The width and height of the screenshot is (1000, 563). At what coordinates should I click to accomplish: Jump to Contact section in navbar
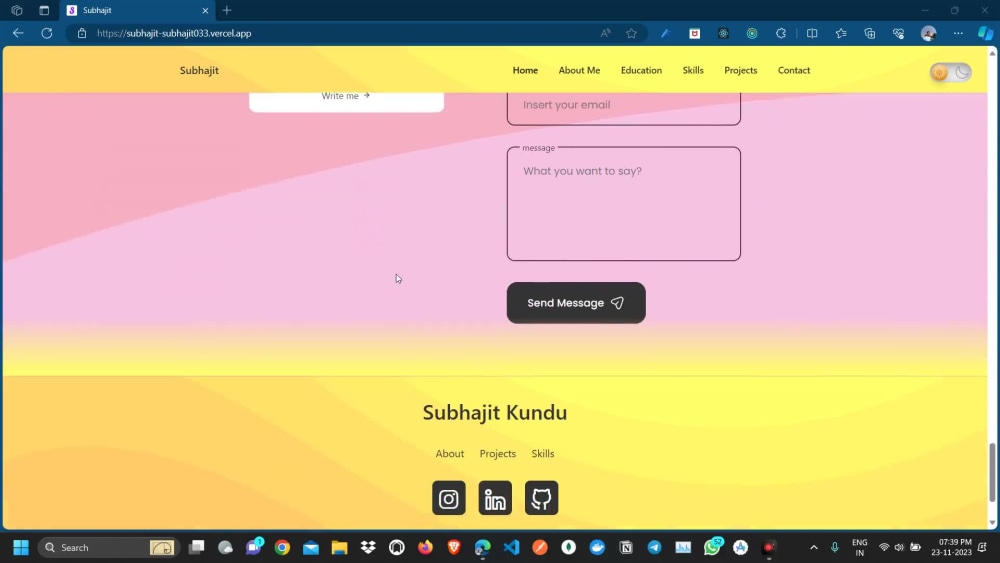coord(793,70)
